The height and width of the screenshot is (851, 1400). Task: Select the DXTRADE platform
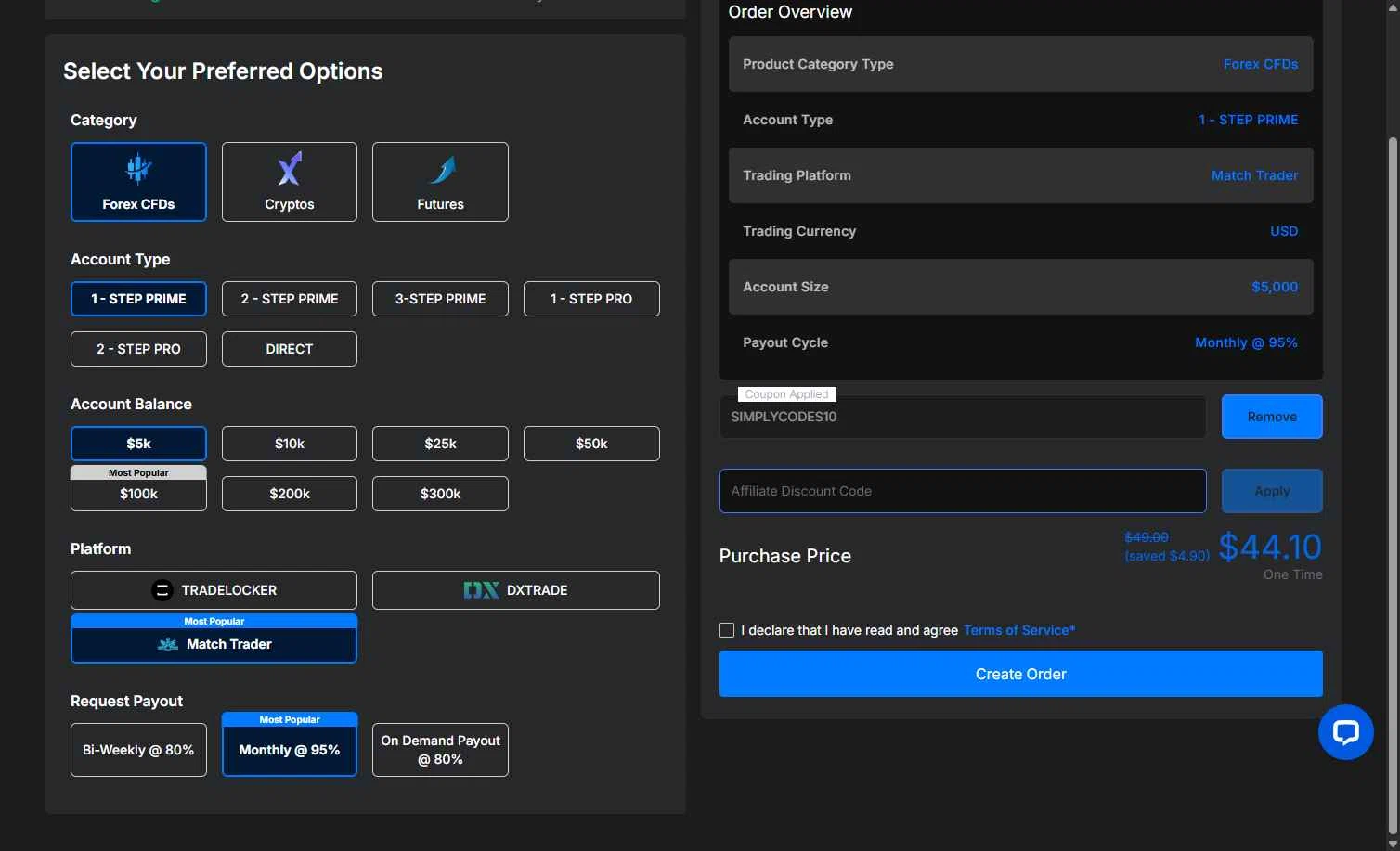coord(516,590)
